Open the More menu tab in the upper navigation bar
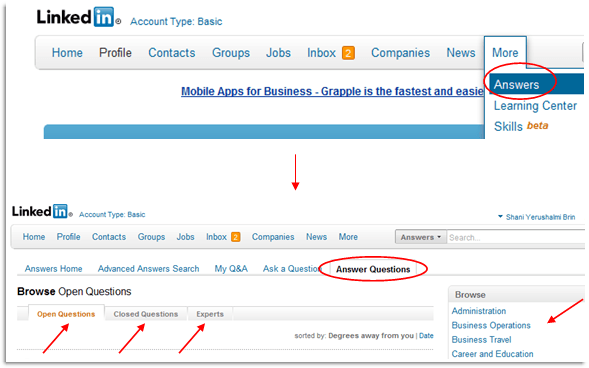Viewport: 589px width, 368px height. click(x=505, y=53)
